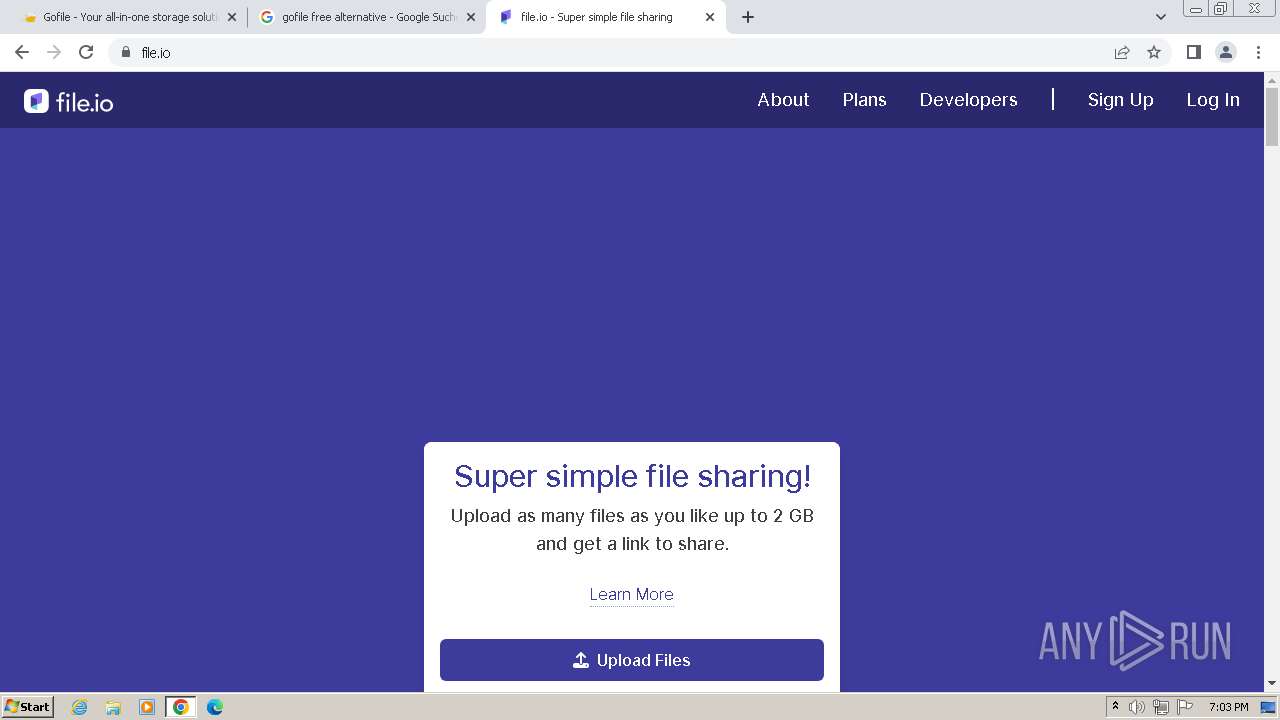The image size is (1280, 720).
Task: Click the file.io logo in header
Action: point(69,101)
